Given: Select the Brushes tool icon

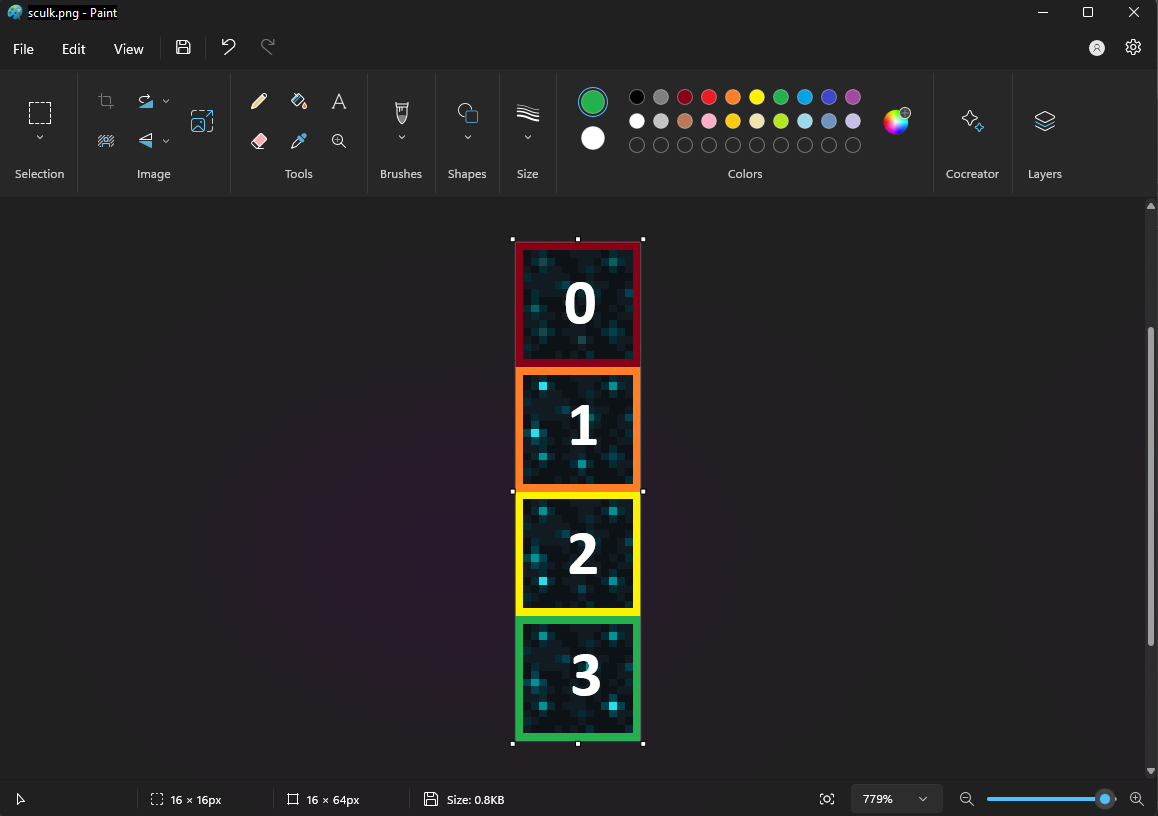Looking at the screenshot, I should coord(402,113).
